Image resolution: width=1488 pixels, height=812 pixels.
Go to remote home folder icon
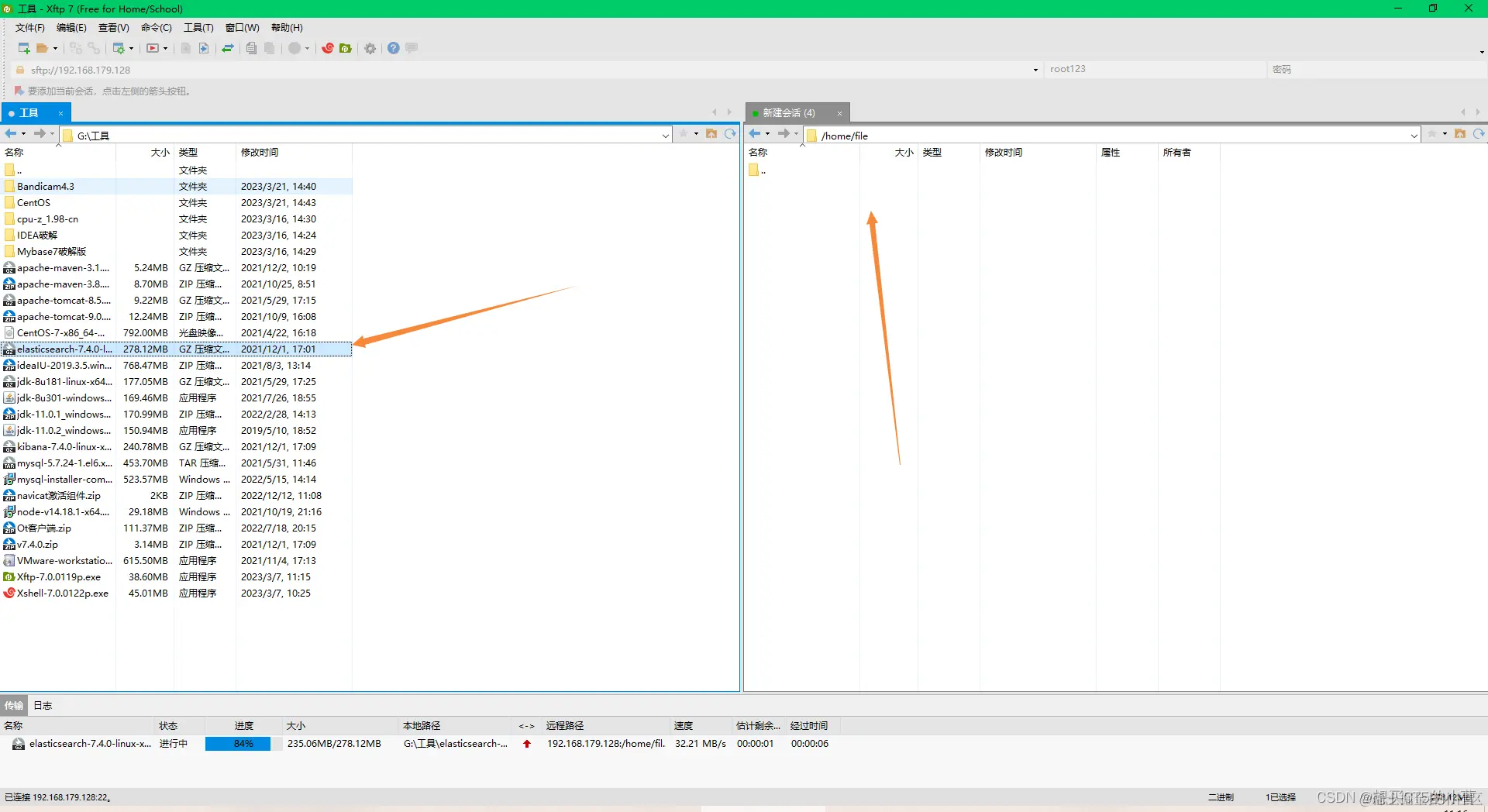click(1460, 134)
